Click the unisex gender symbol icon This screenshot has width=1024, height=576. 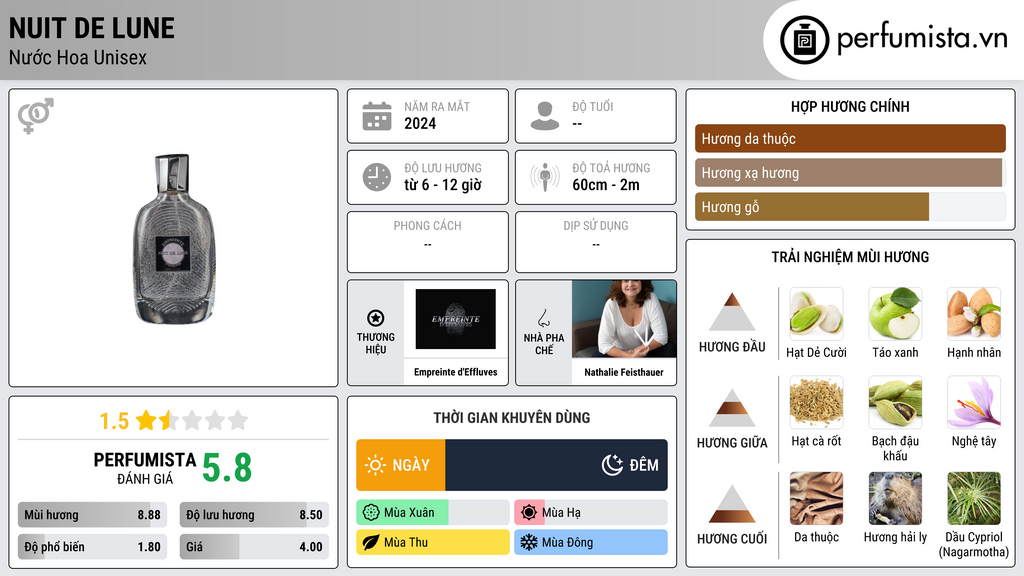36,116
